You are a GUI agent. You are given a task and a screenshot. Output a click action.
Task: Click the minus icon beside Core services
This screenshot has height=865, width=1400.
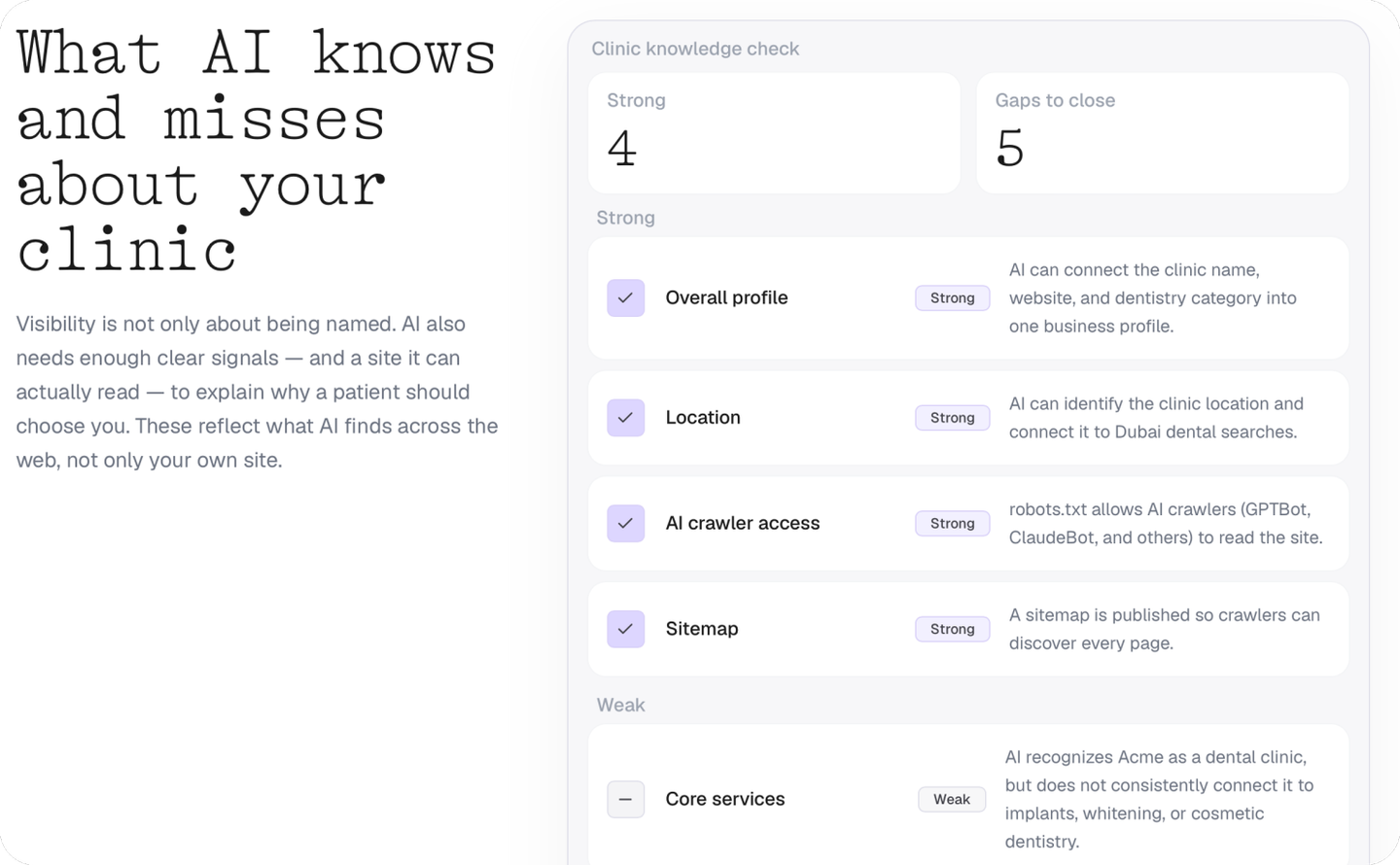625,800
